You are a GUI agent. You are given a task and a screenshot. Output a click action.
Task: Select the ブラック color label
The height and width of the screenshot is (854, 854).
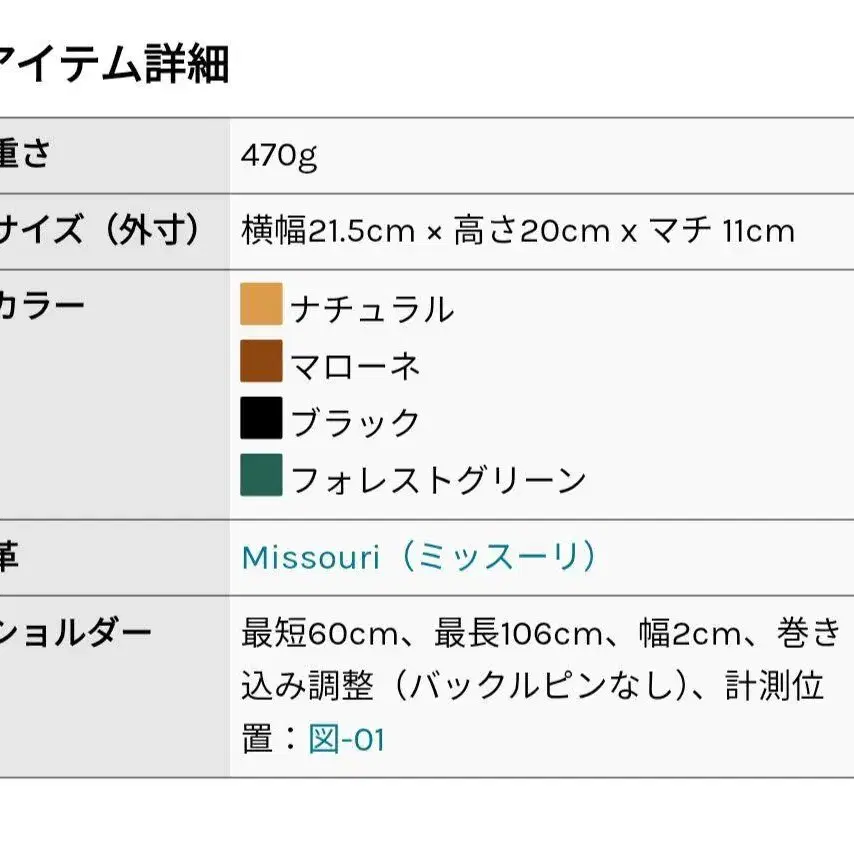click(355, 423)
